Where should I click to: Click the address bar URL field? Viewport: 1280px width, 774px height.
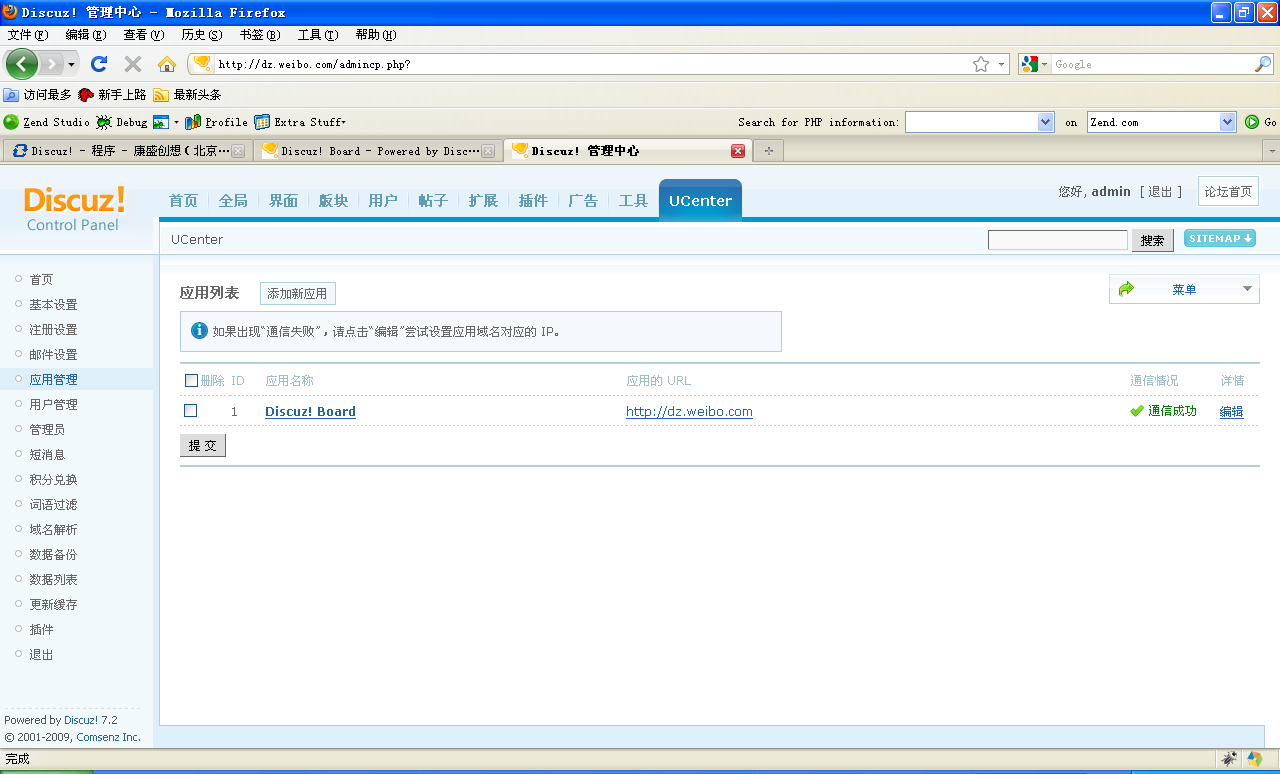point(592,64)
